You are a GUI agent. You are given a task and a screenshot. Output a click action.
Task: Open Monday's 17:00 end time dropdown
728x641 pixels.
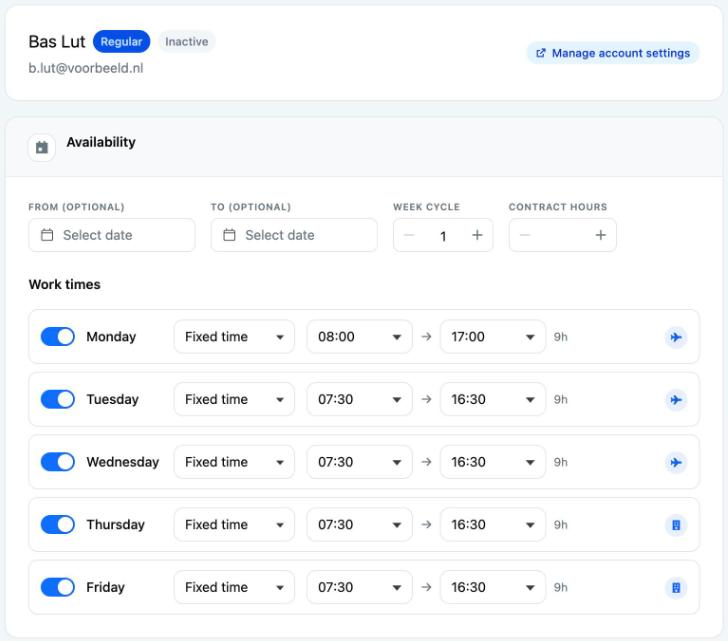coord(493,337)
